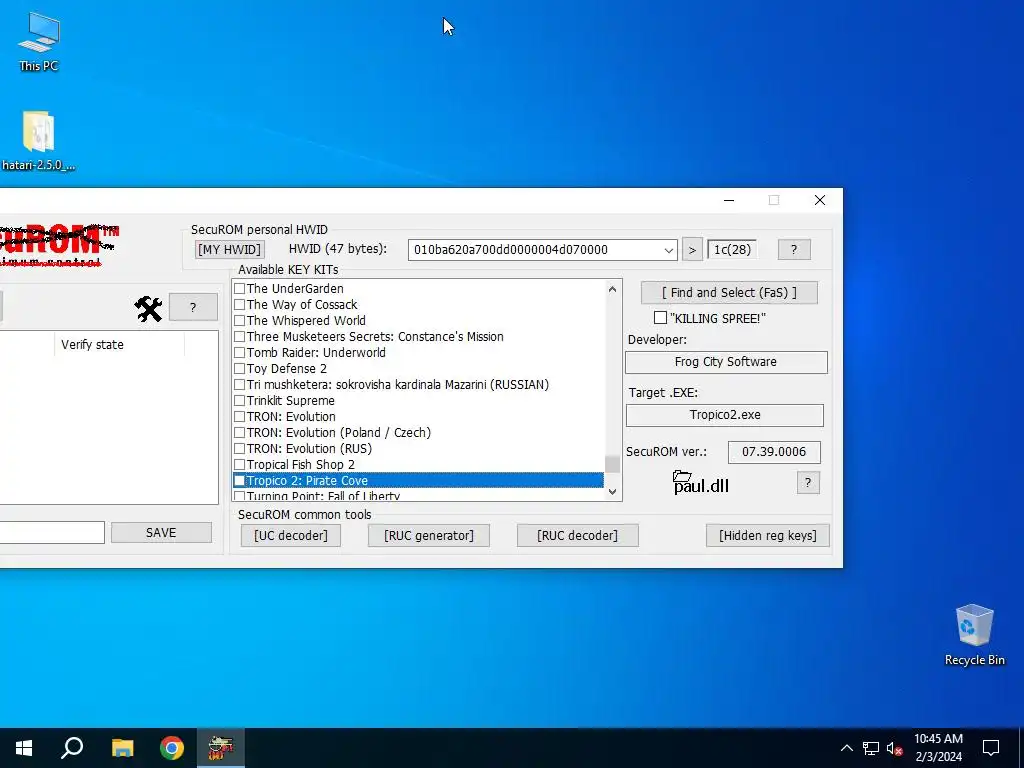1024x768 pixels.
Task: Select Three Musketeers Secrets: Constance's Mission row
Action: click(418, 336)
